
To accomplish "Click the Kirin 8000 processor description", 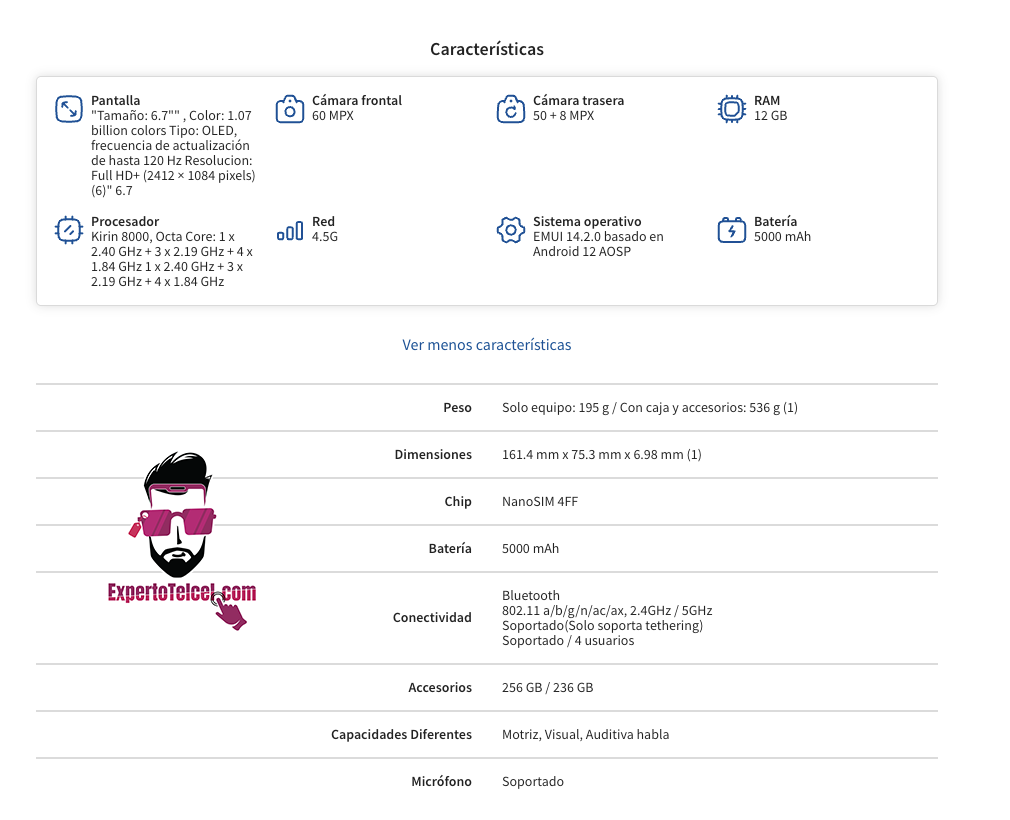I will click(172, 259).
